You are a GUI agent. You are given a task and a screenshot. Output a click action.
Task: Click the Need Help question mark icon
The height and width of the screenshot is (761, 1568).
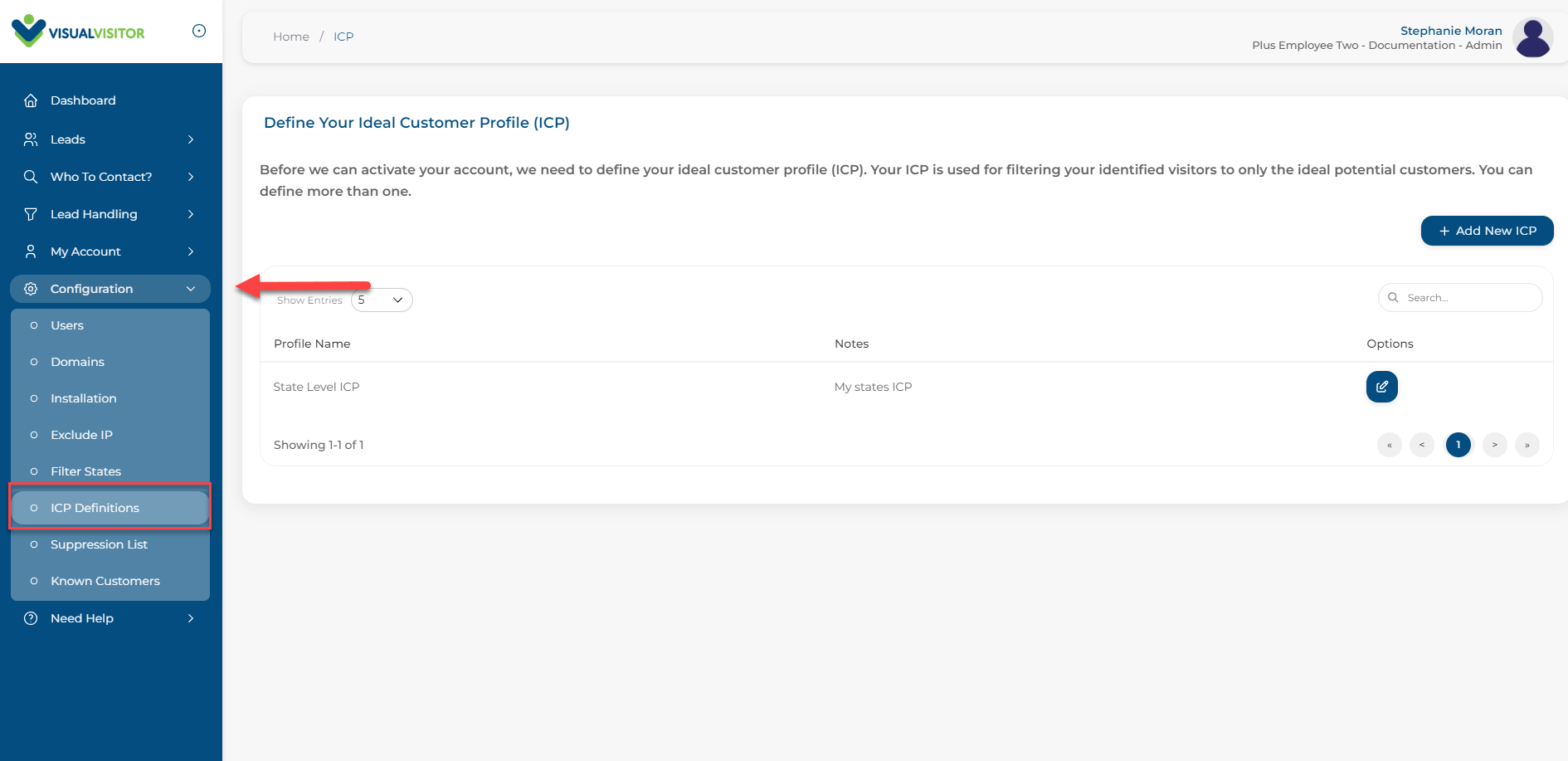31,618
